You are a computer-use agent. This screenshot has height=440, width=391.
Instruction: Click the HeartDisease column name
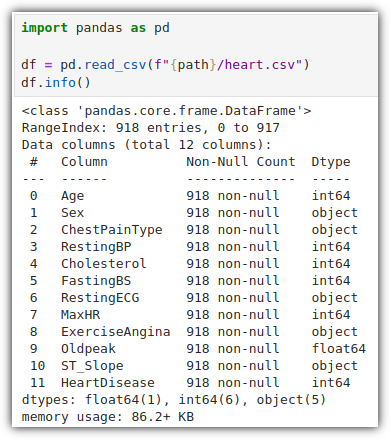(x=108, y=383)
